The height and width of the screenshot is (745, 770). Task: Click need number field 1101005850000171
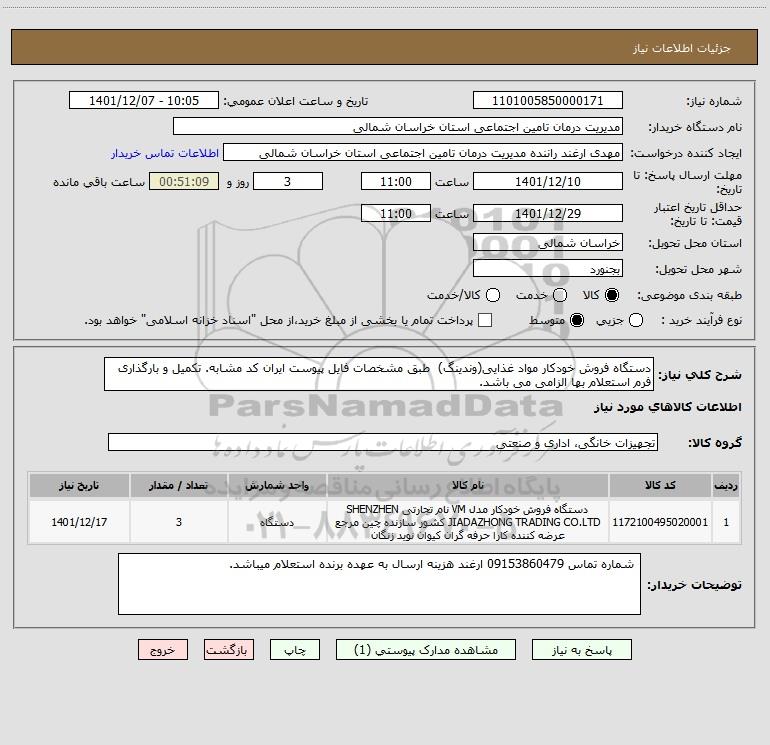(548, 101)
